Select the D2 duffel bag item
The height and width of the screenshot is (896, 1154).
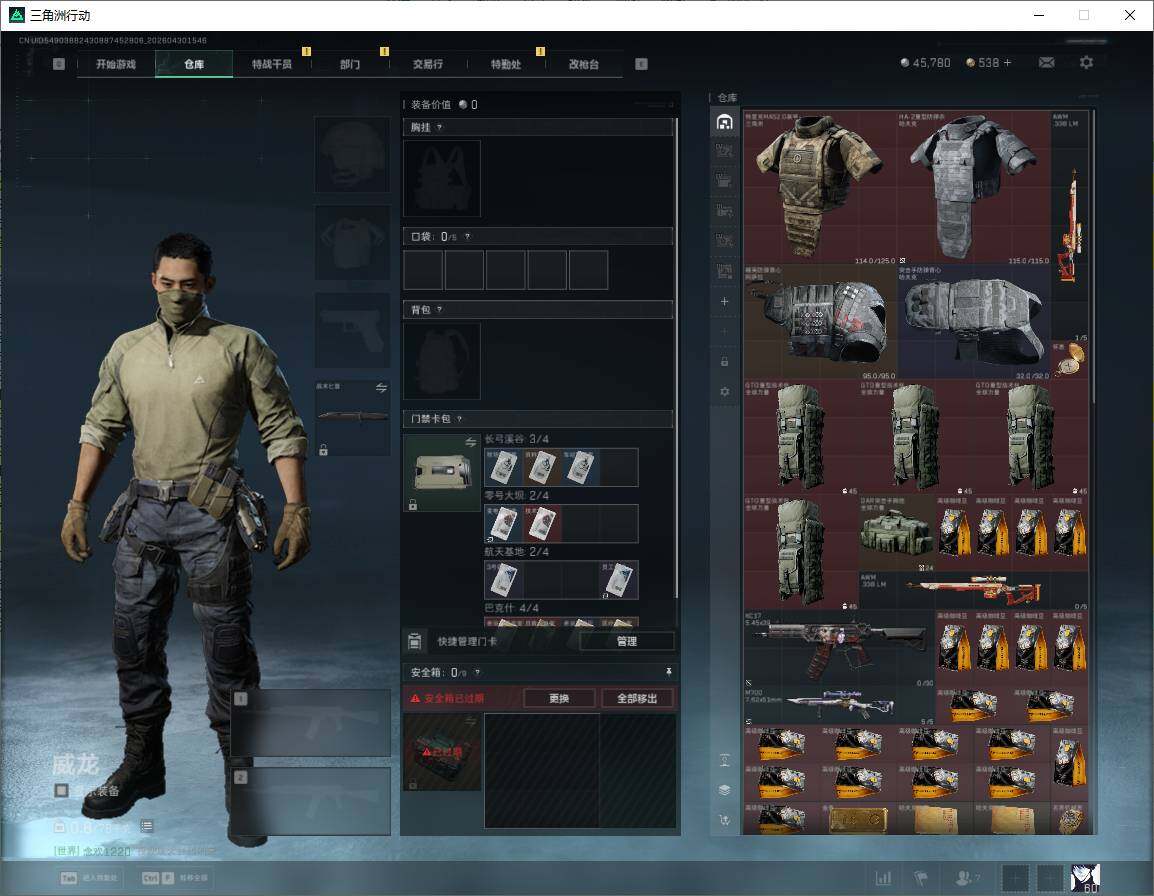pyautogui.click(x=896, y=533)
